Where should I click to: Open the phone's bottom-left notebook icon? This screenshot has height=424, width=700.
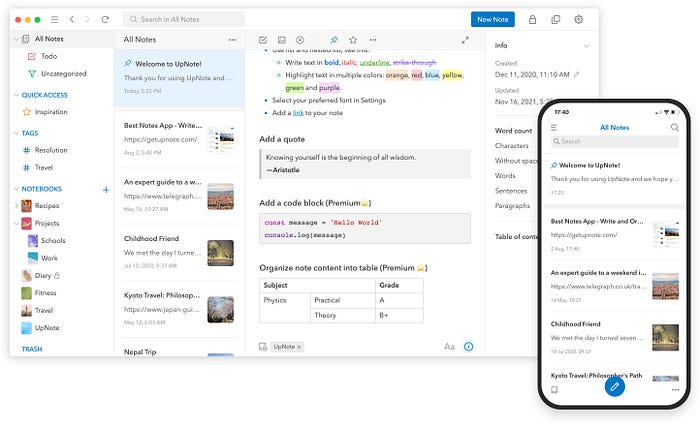click(x=554, y=390)
